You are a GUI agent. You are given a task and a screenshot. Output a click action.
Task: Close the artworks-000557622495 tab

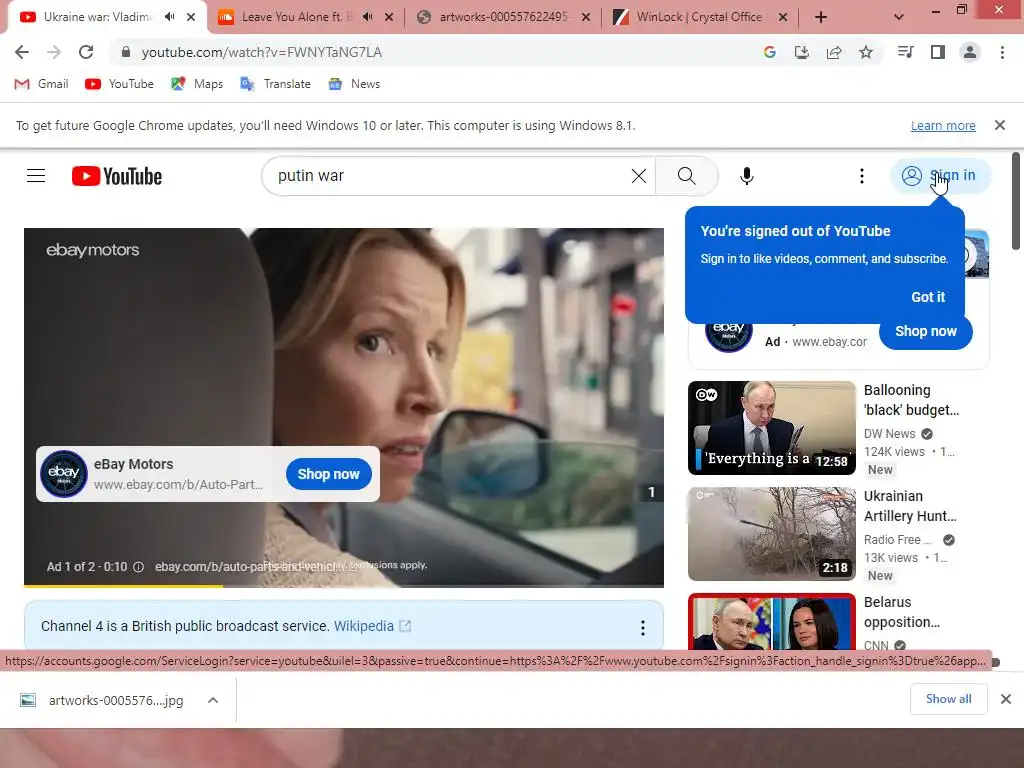(x=586, y=18)
